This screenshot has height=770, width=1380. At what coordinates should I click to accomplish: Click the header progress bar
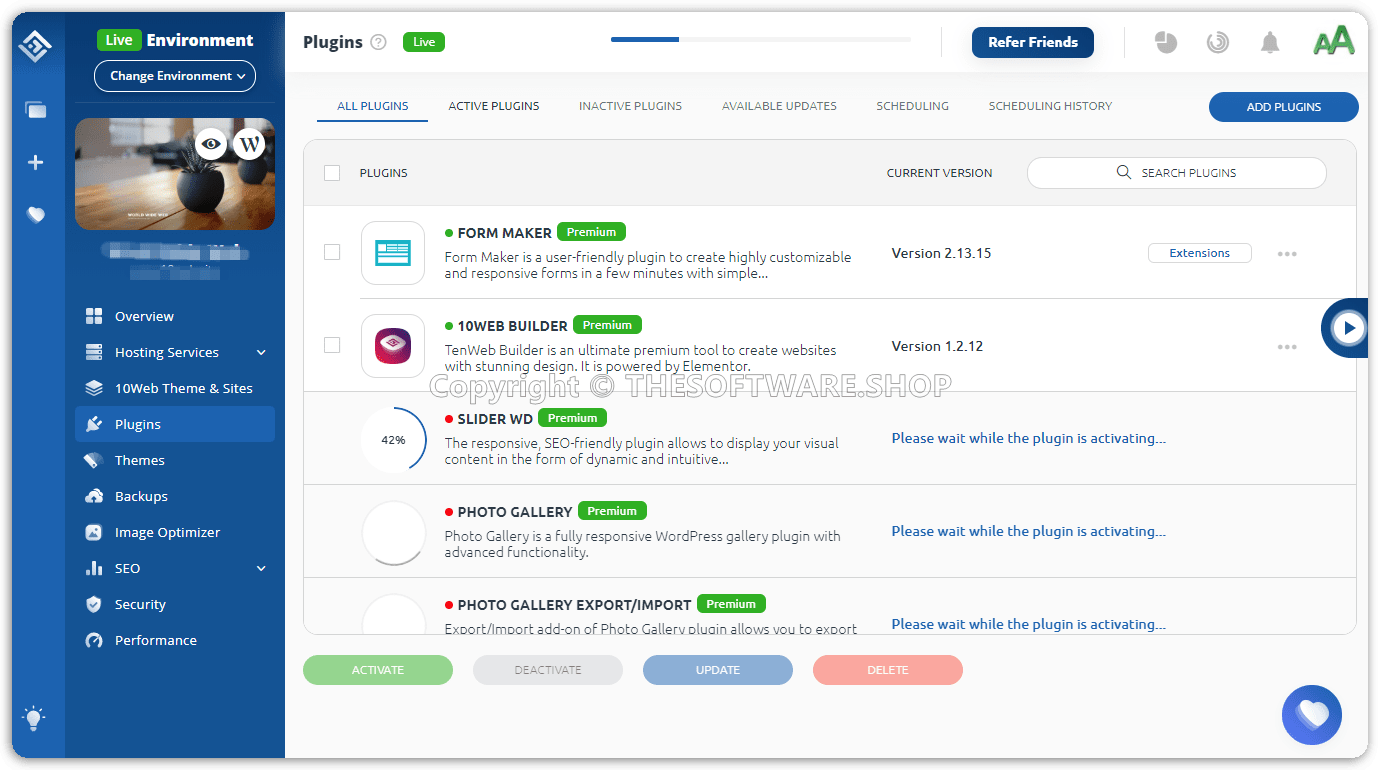pos(761,40)
